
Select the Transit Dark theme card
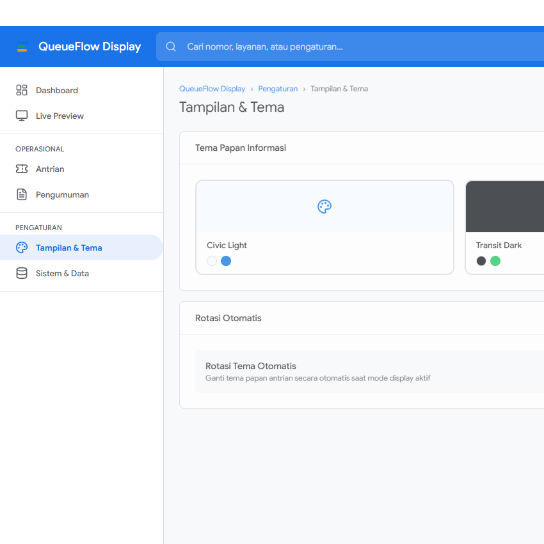point(505,227)
